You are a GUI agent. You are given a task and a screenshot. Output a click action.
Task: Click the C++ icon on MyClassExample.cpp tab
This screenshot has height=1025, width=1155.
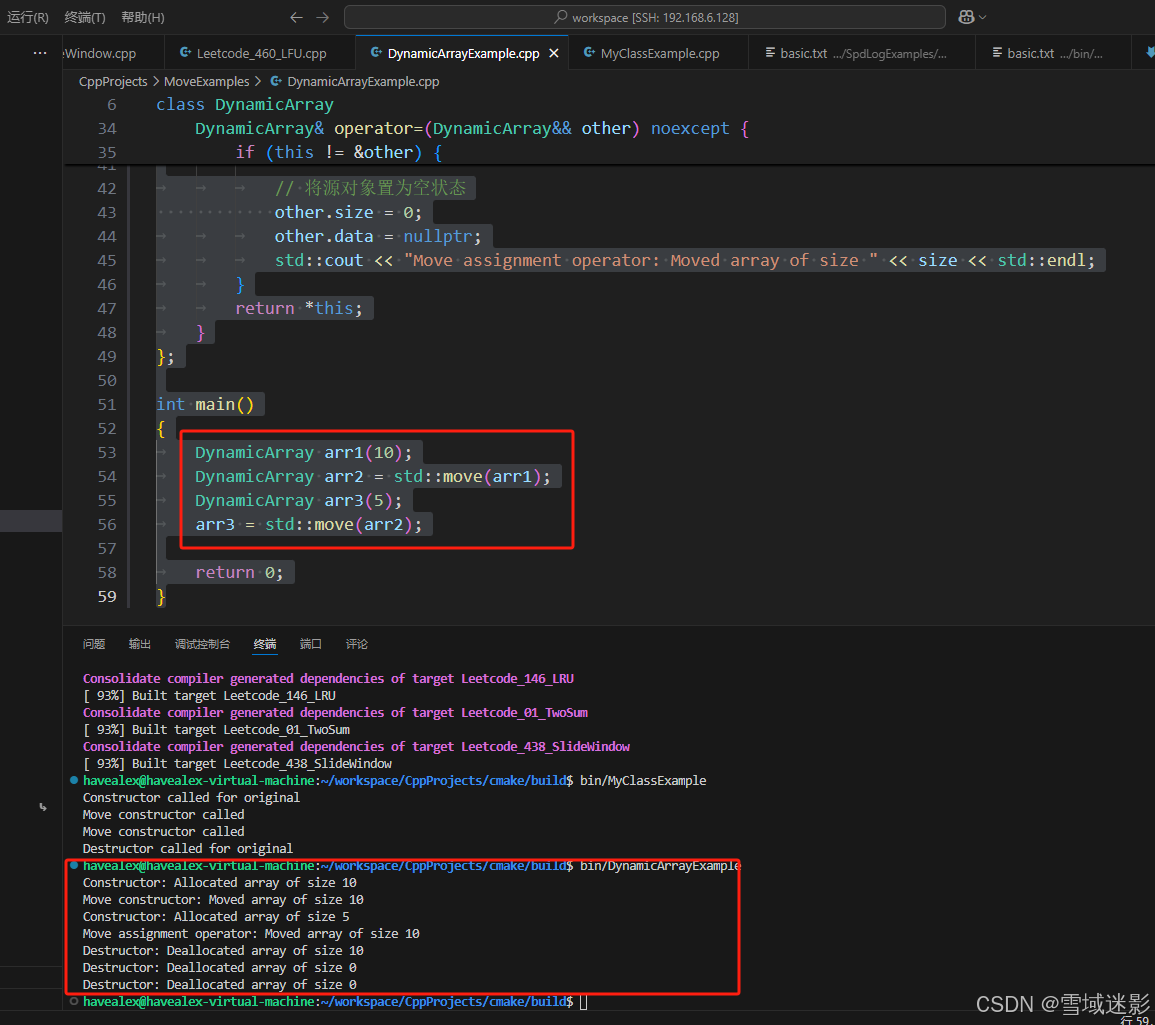coord(587,52)
